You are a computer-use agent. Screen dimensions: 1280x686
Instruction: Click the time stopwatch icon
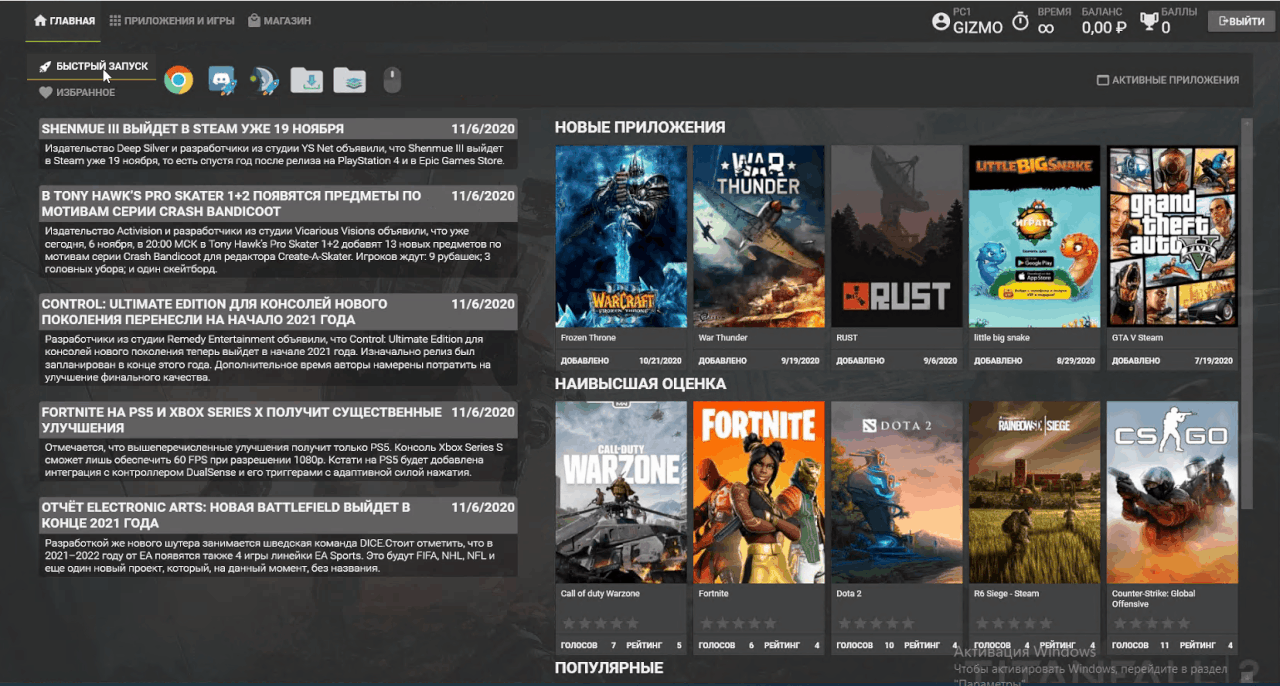click(1020, 21)
